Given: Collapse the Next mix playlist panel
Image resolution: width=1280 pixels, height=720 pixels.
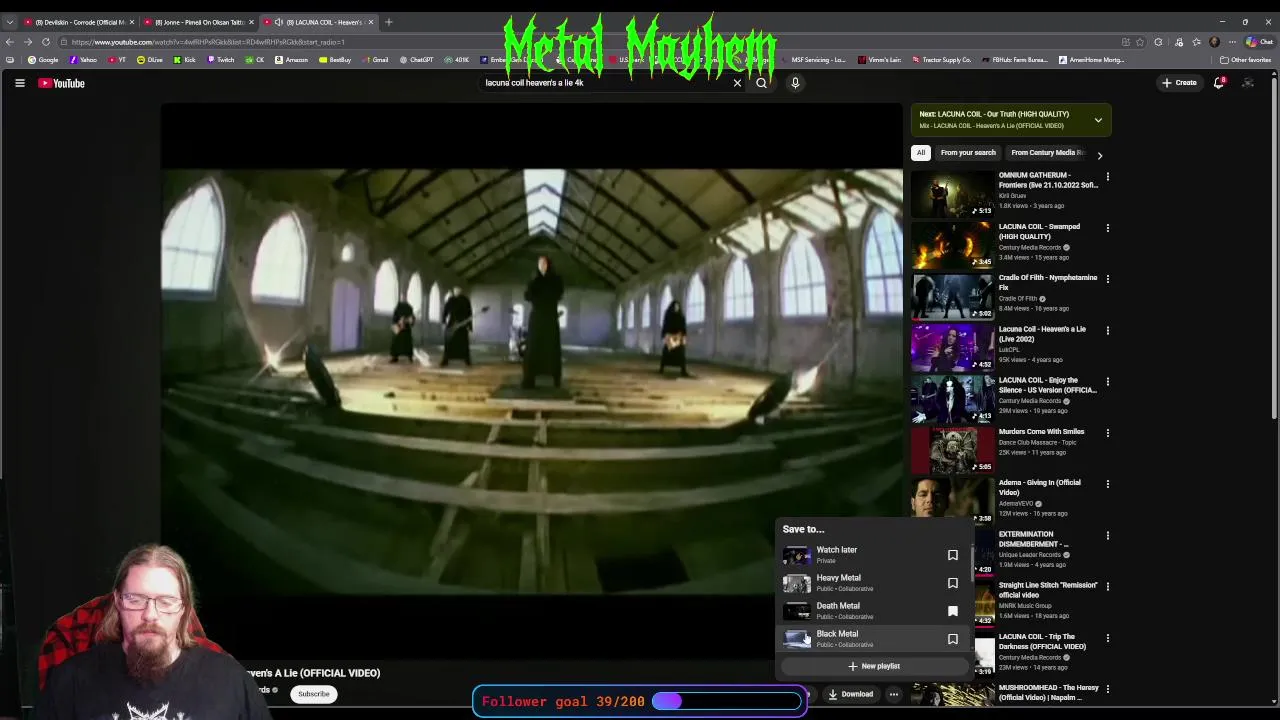Looking at the screenshot, I should (1098, 120).
